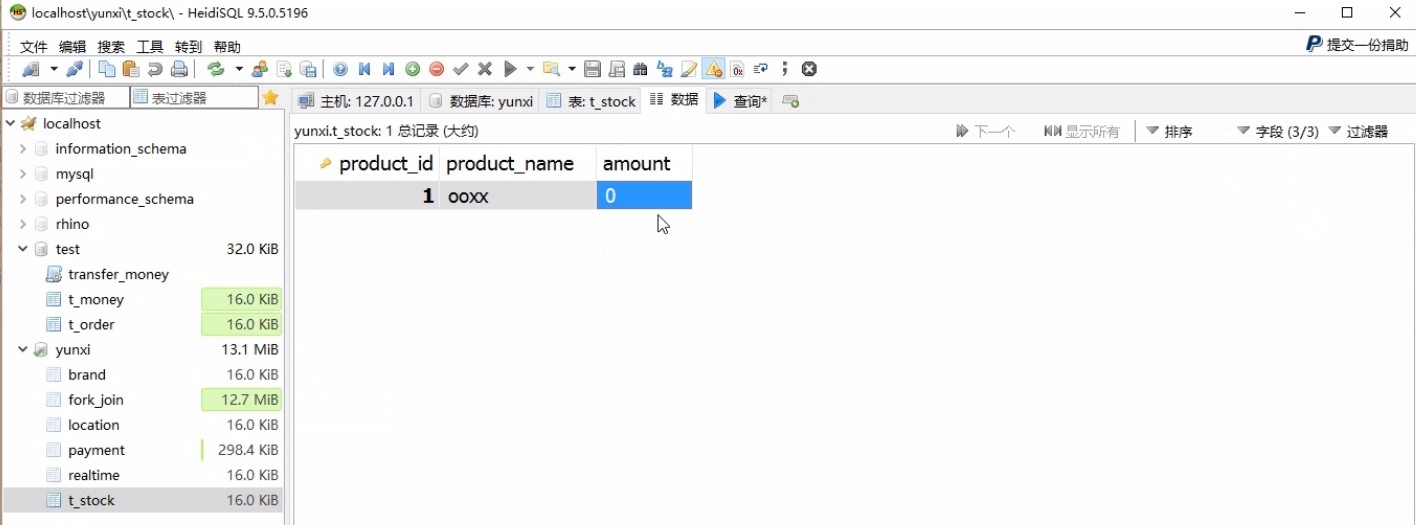This screenshot has height=525, width=1416.
Task: Open the 文件 menu
Action: pyautogui.click(x=34, y=47)
